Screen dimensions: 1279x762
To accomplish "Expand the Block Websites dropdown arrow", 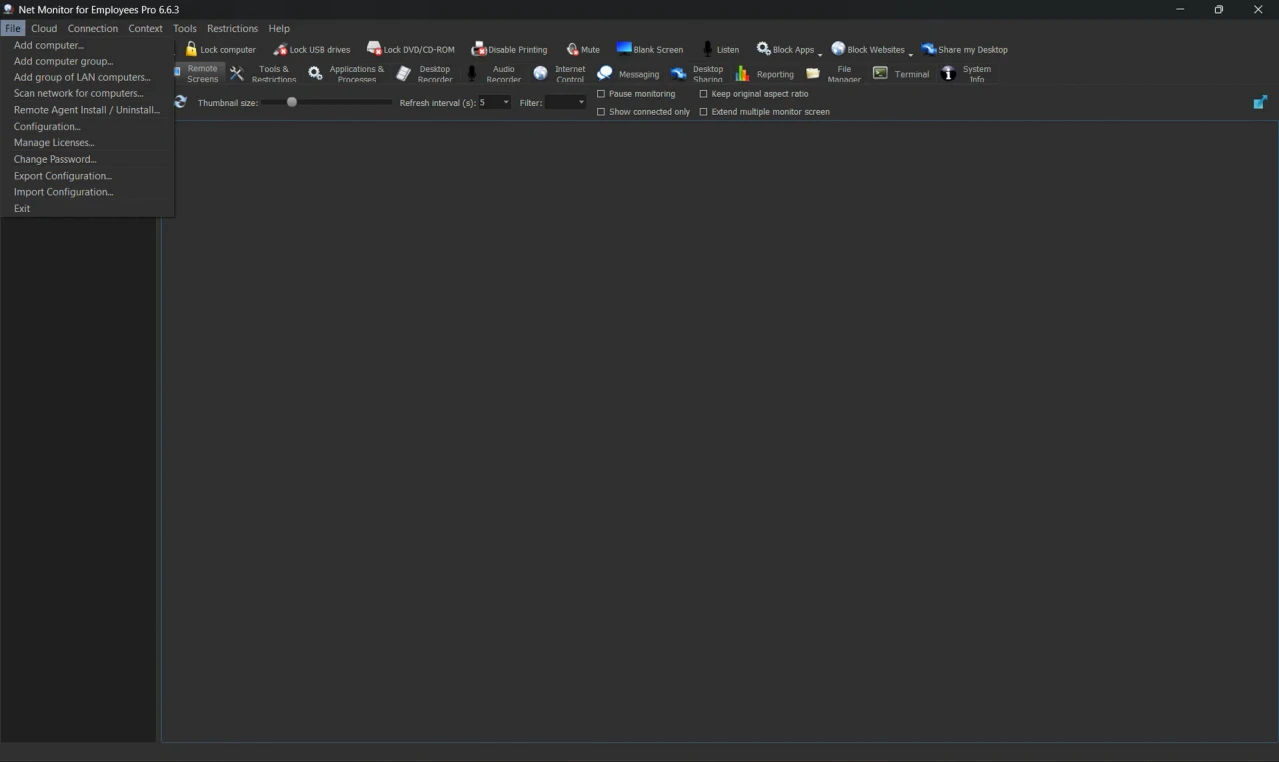I will click(x=910, y=53).
